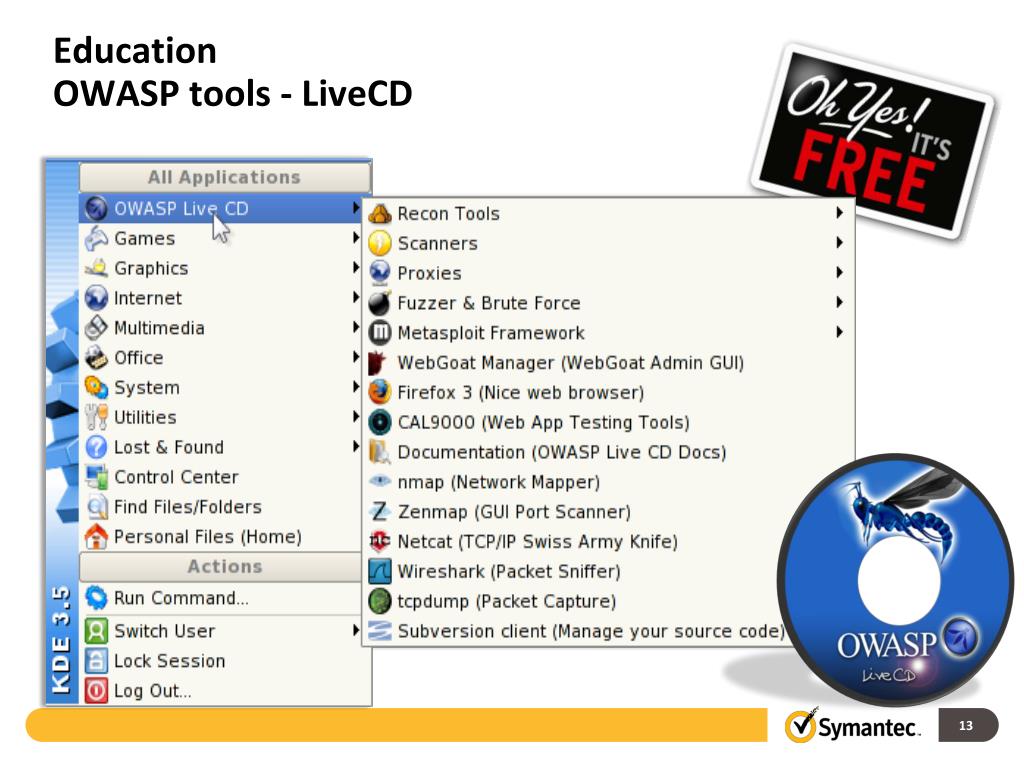Click the Multimedia category icon

point(96,328)
